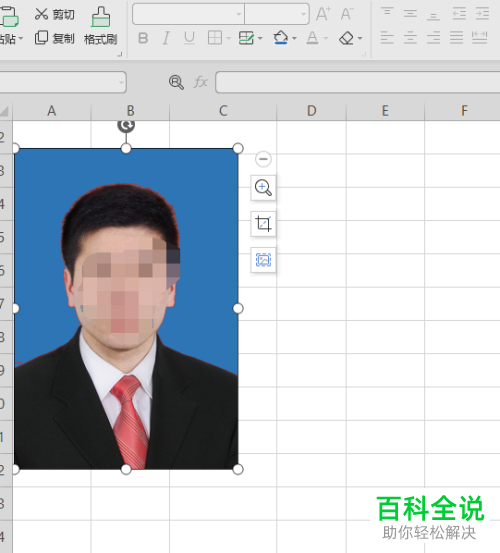The height and width of the screenshot is (553, 500).
Task: Align text left
Action: [387, 37]
